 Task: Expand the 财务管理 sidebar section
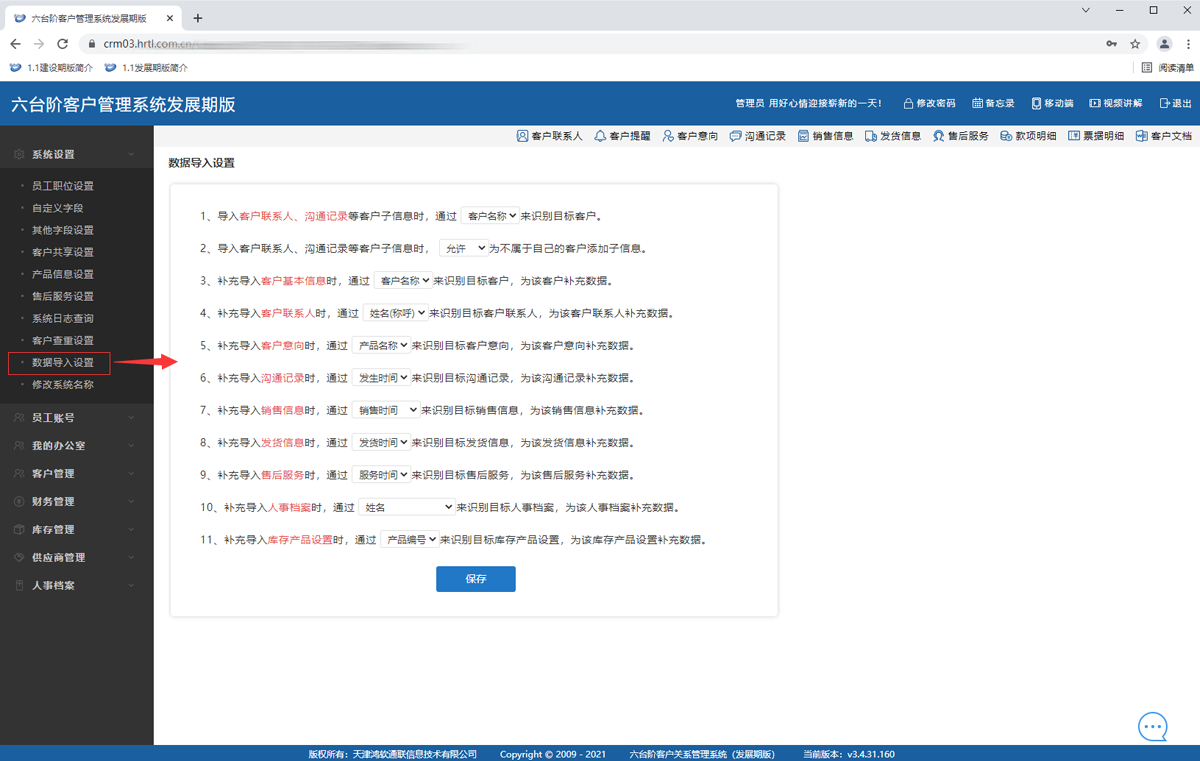click(77, 502)
